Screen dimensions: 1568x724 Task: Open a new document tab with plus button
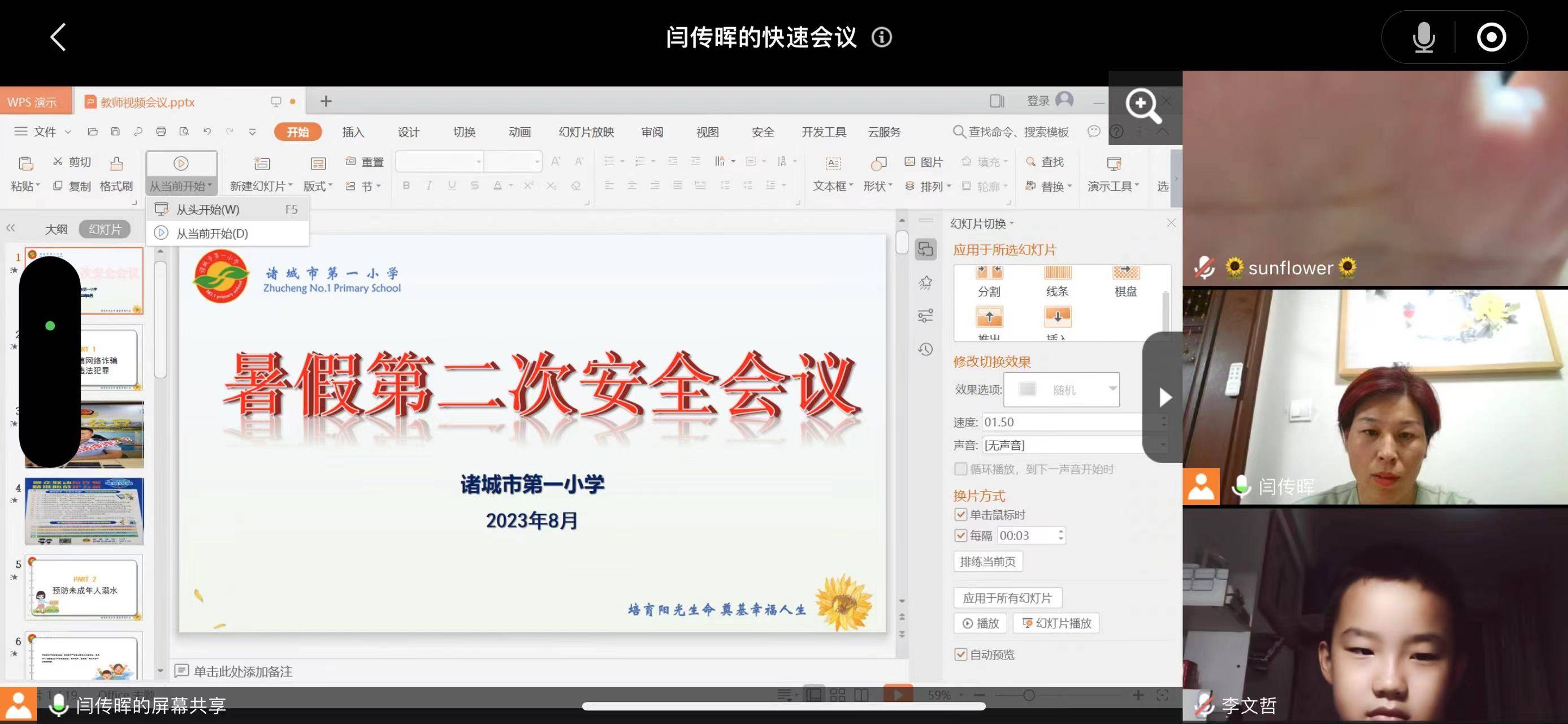pyautogui.click(x=326, y=101)
